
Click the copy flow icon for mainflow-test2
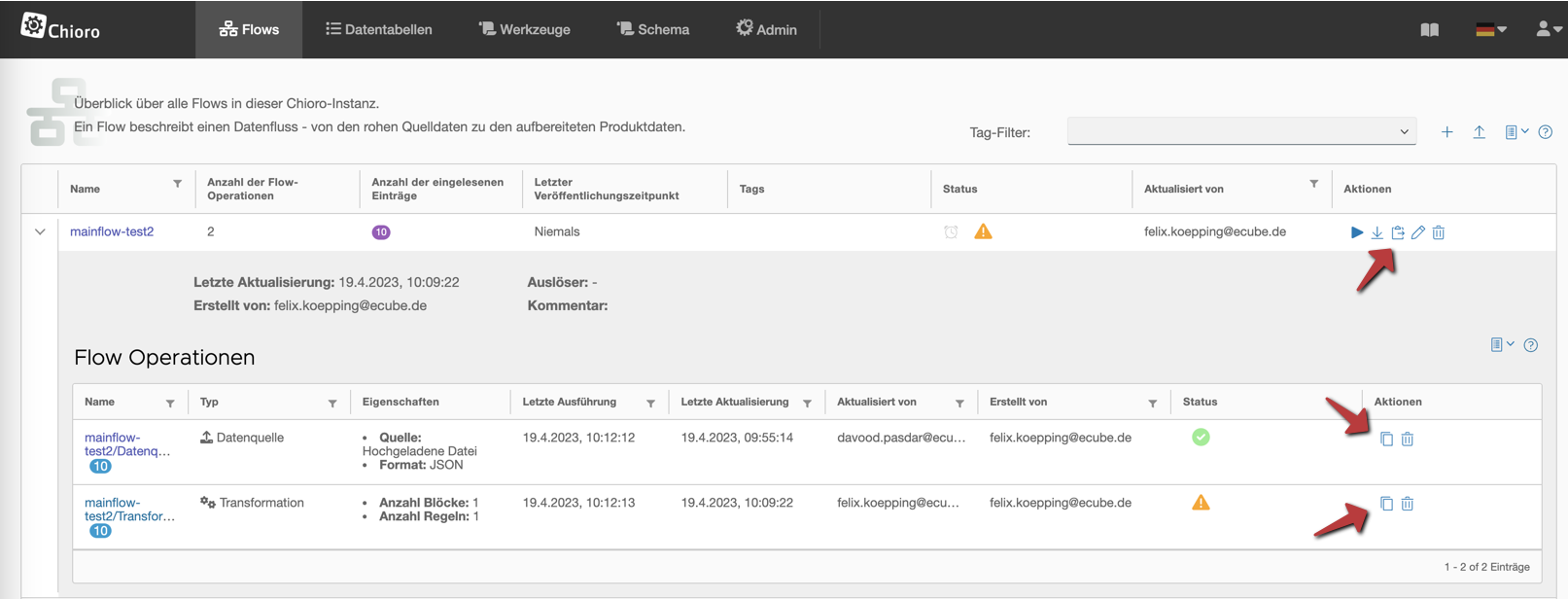click(x=1397, y=232)
